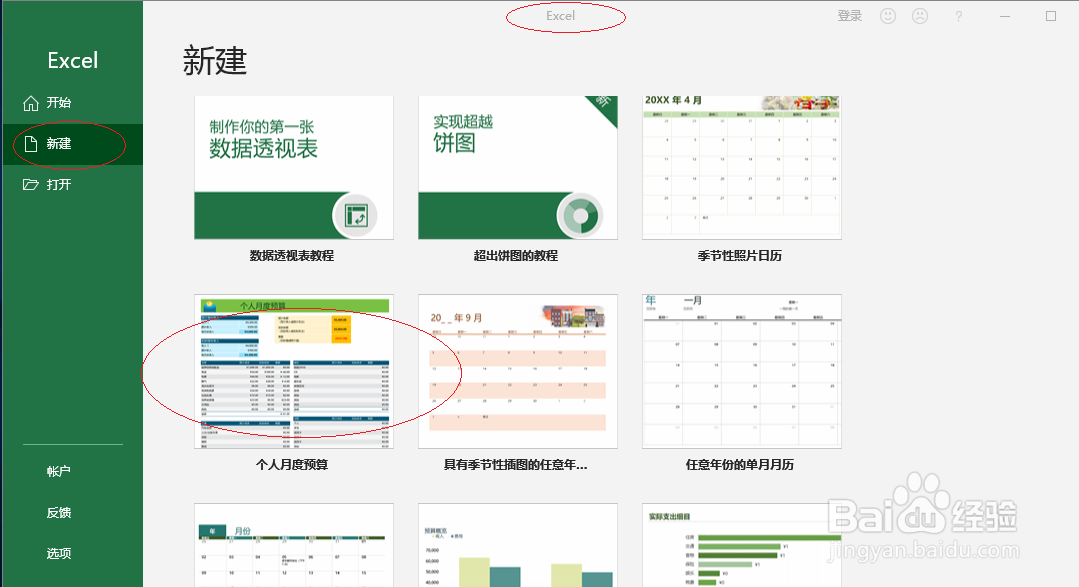Open the 反馈 page
This screenshot has width=1079, height=587.
pos(59,513)
